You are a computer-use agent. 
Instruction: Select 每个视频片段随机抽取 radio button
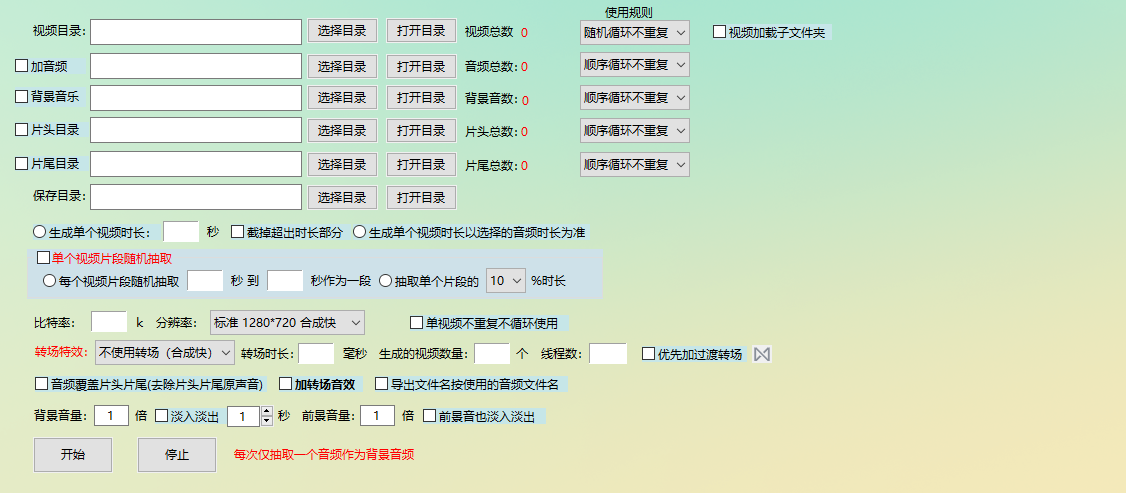pyautogui.click(x=50, y=281)
